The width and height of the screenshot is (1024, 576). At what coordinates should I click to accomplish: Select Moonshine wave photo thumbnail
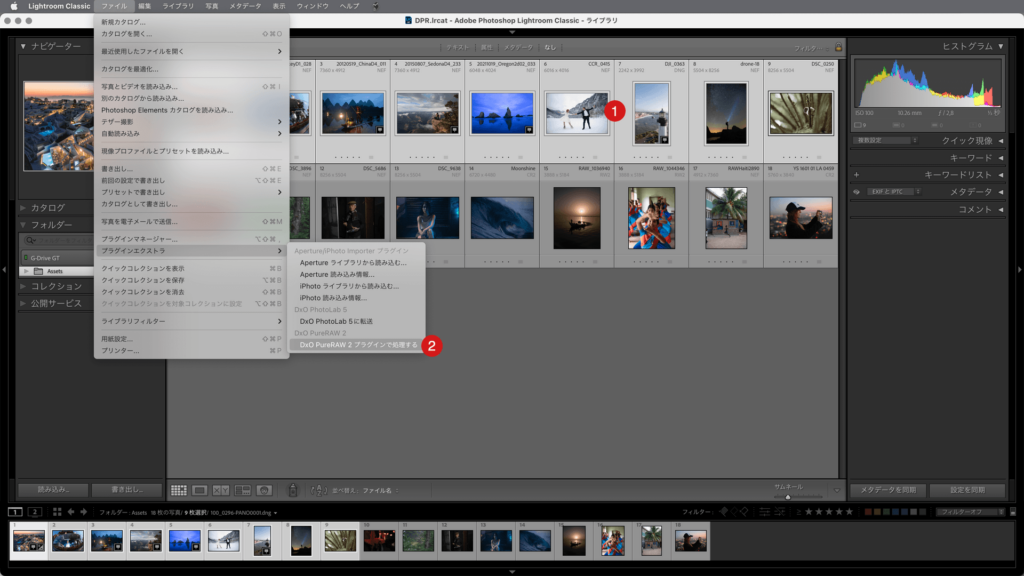click(502, 217)
